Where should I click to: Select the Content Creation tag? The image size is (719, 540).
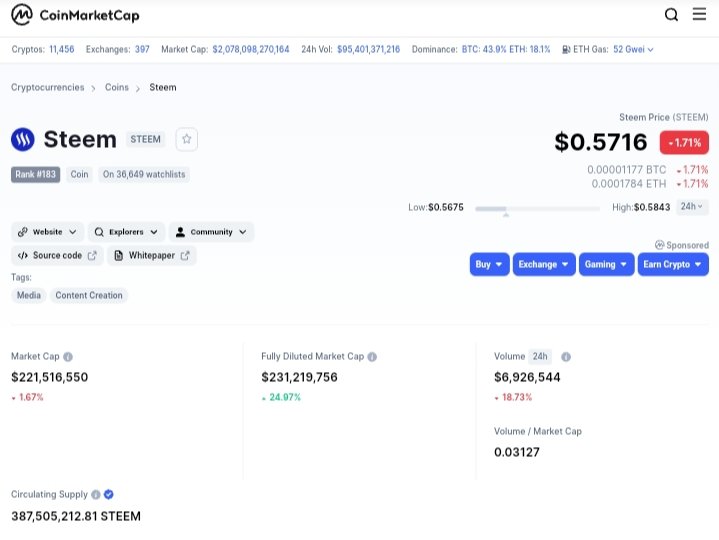coord(89,295)
